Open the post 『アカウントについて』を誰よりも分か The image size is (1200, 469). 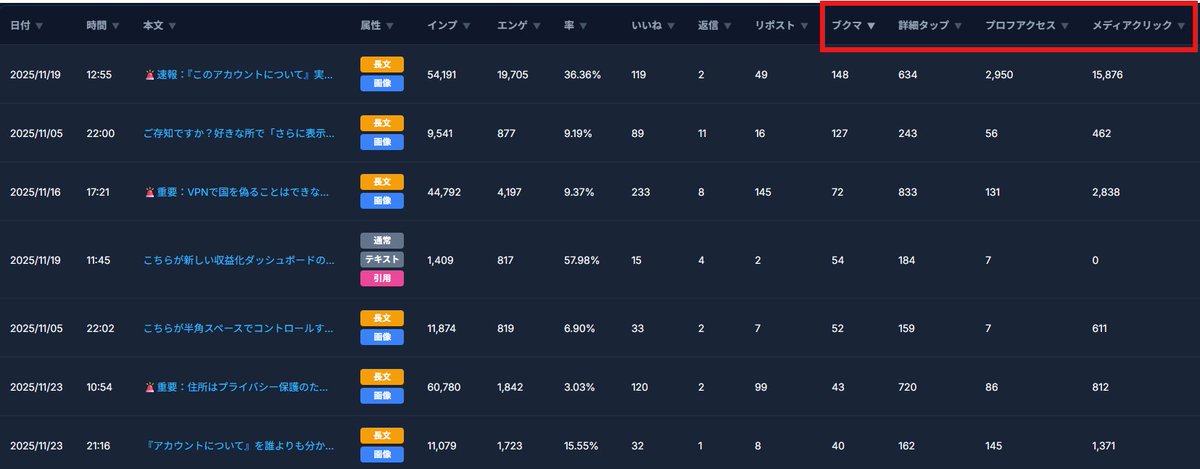pyautogui.click(x=239, y=445)
